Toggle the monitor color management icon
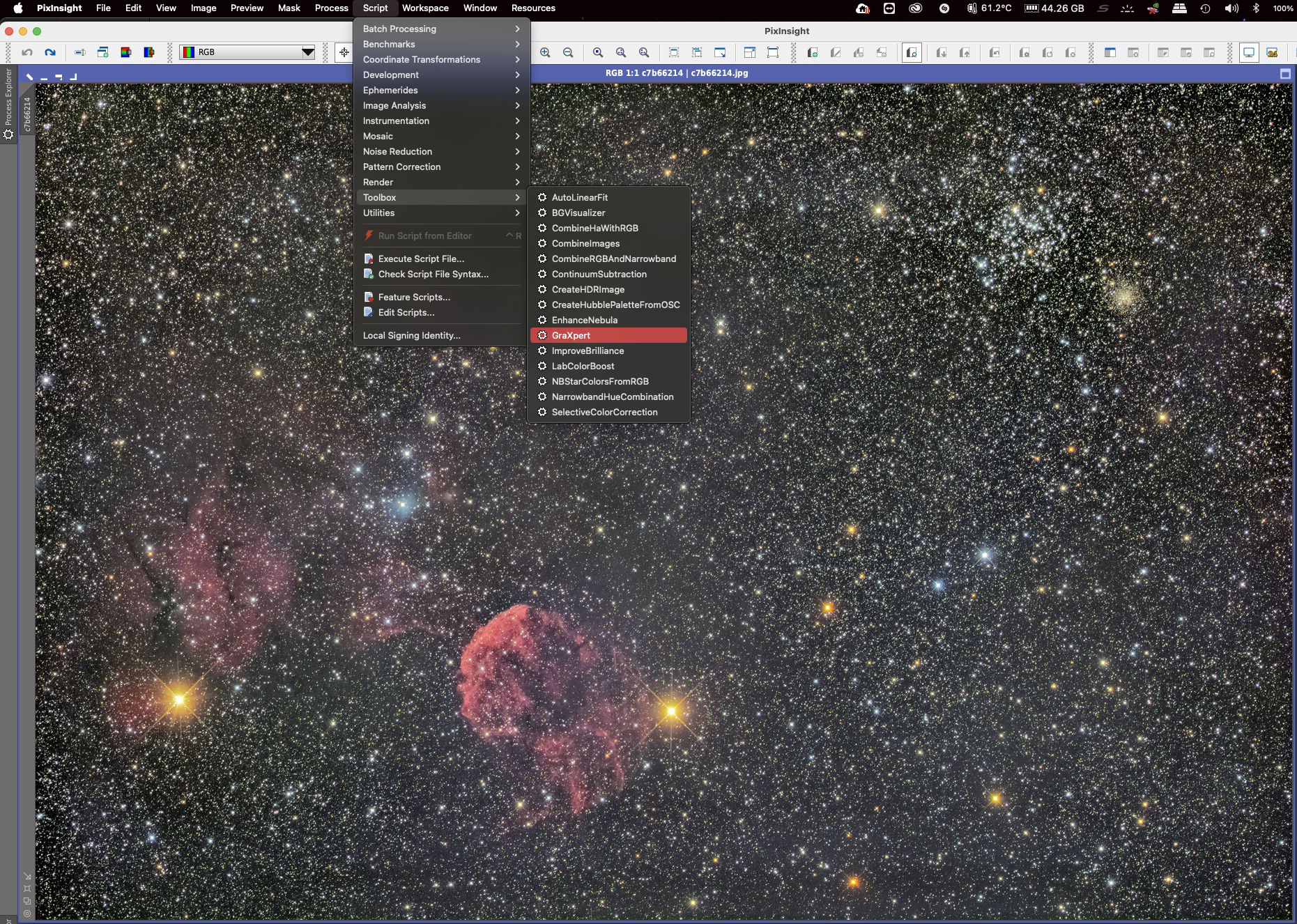Screen dimensions: 1297x924 point(1249,52)
